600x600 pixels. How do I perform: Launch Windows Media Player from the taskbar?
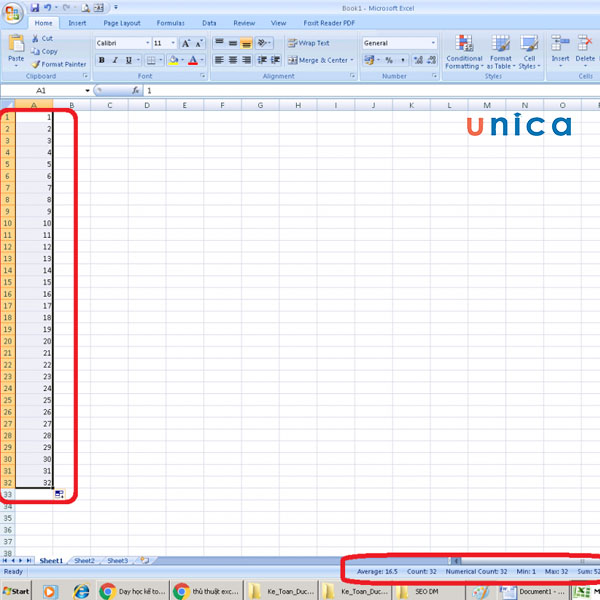[x=49, y=592]
